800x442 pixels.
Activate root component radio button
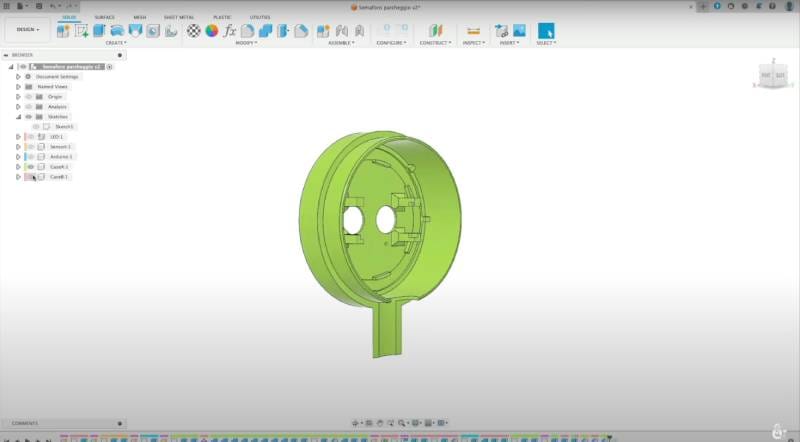109,67
